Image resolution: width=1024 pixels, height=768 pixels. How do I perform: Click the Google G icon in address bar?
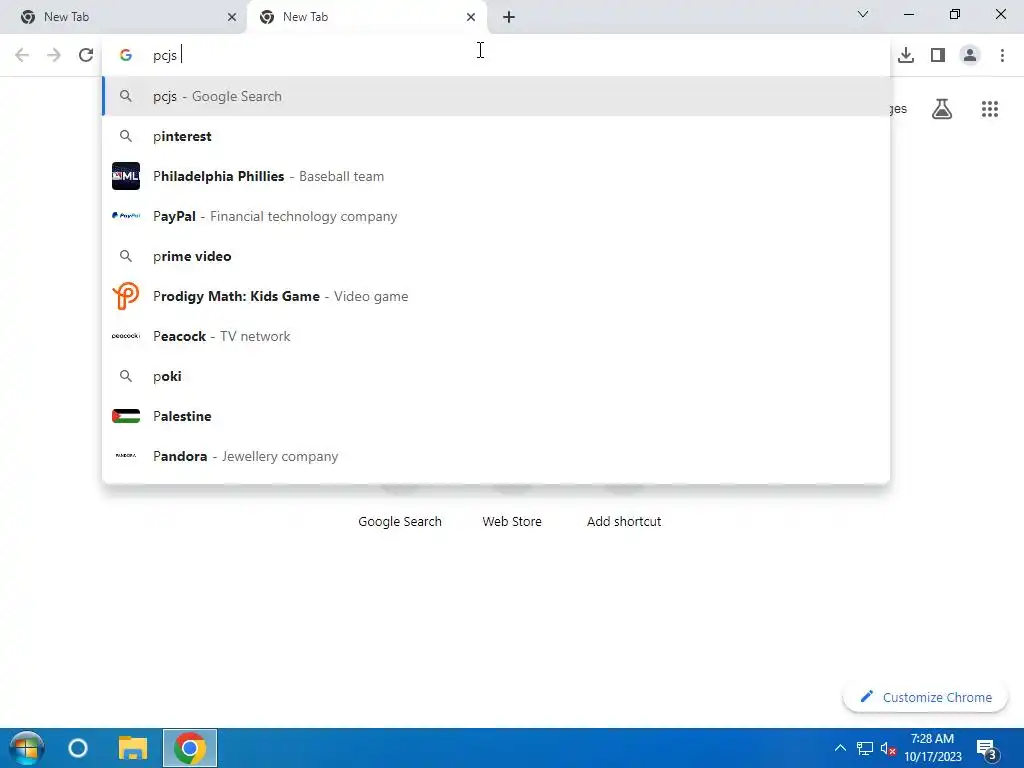[x=126, y=56]
